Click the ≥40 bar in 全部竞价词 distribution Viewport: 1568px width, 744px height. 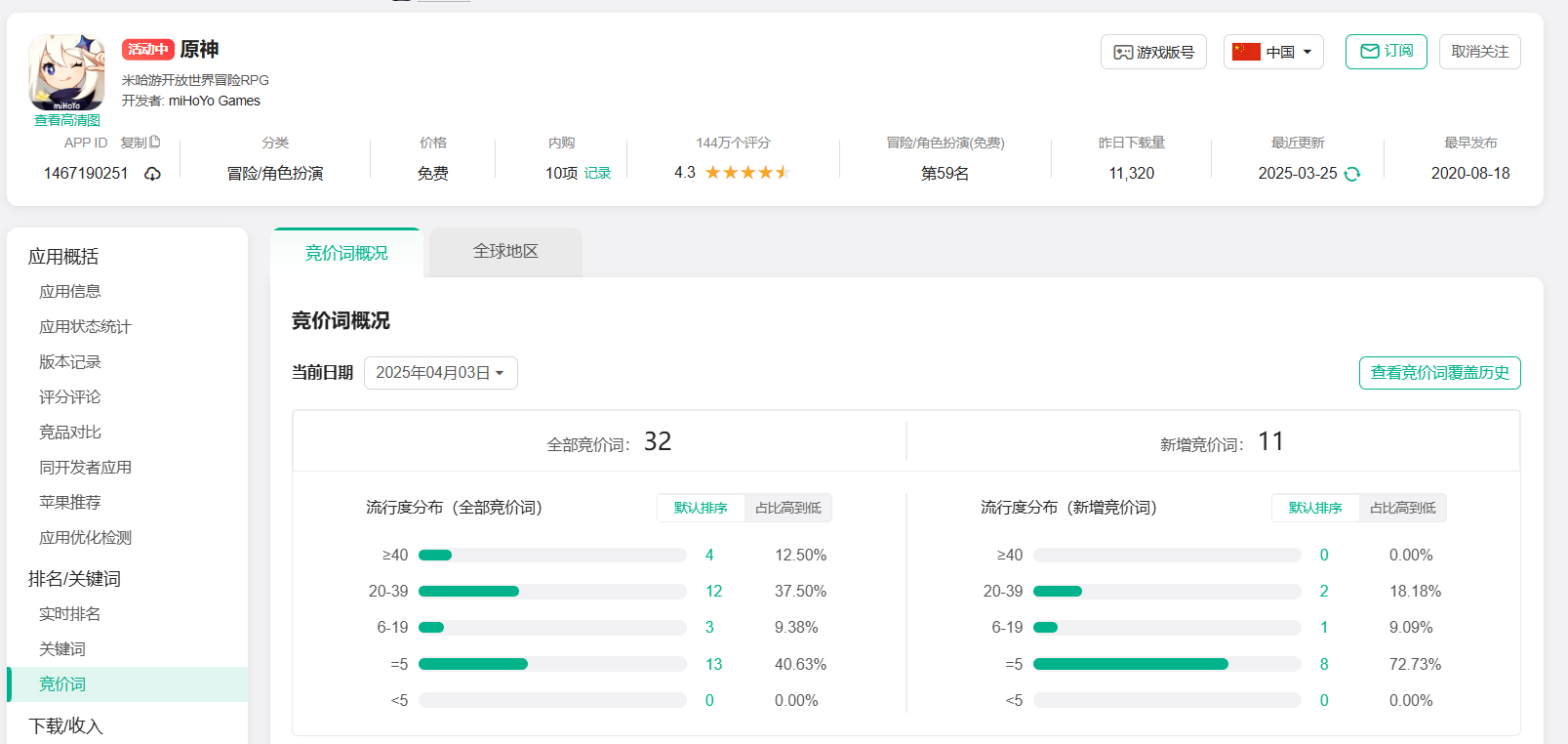coord(552,555)
